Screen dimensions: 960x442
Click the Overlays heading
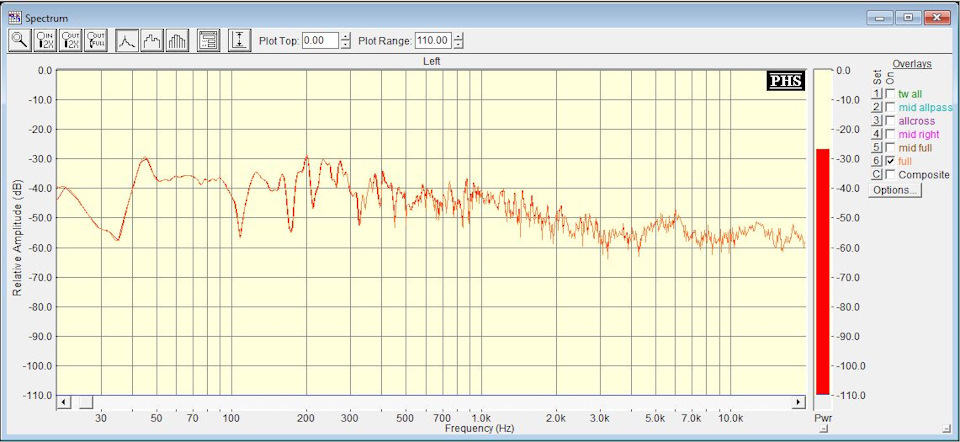click(912, 64)
